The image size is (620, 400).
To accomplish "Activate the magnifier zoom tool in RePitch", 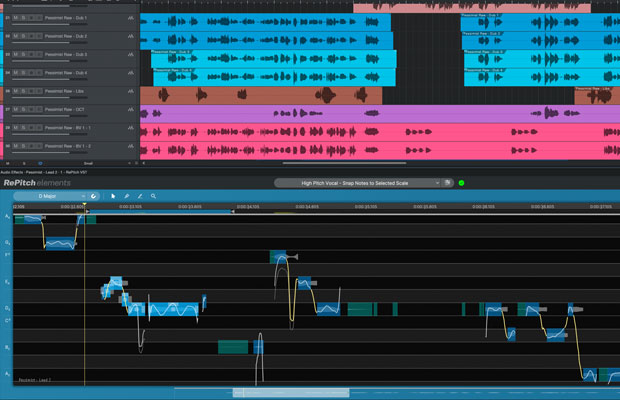I will tap(153, 196).
